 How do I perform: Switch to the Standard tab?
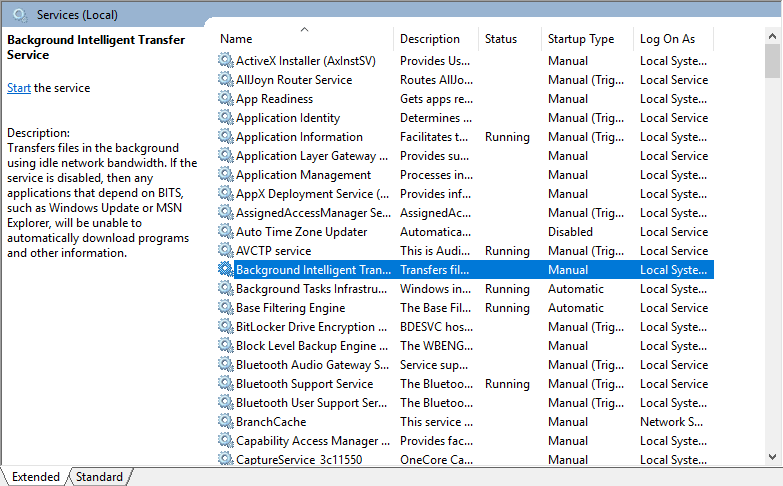[x=99, y=477]
